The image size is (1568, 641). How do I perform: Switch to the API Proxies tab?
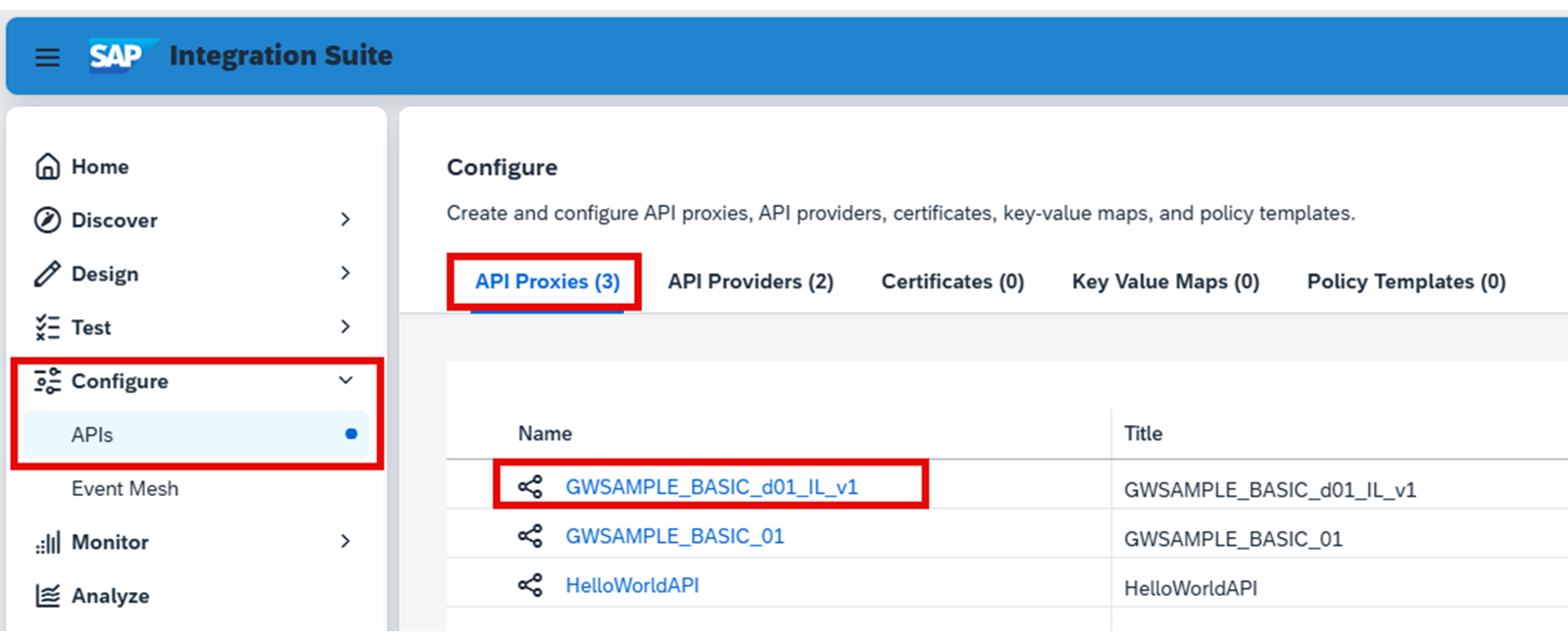pyautogui.click(x=548, y=282)
